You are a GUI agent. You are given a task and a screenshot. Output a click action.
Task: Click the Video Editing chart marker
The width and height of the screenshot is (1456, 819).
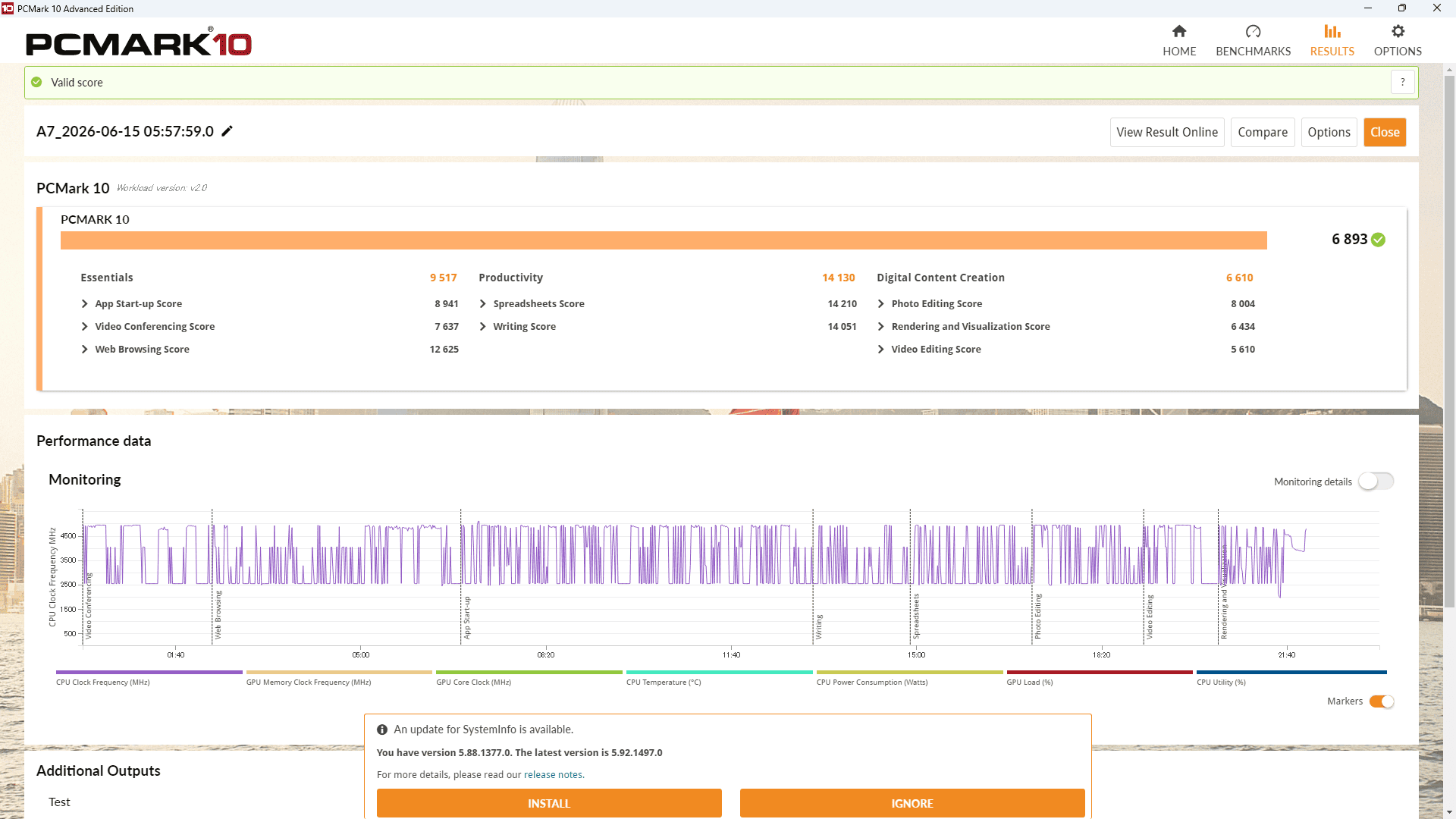[x=1150, y=617]
